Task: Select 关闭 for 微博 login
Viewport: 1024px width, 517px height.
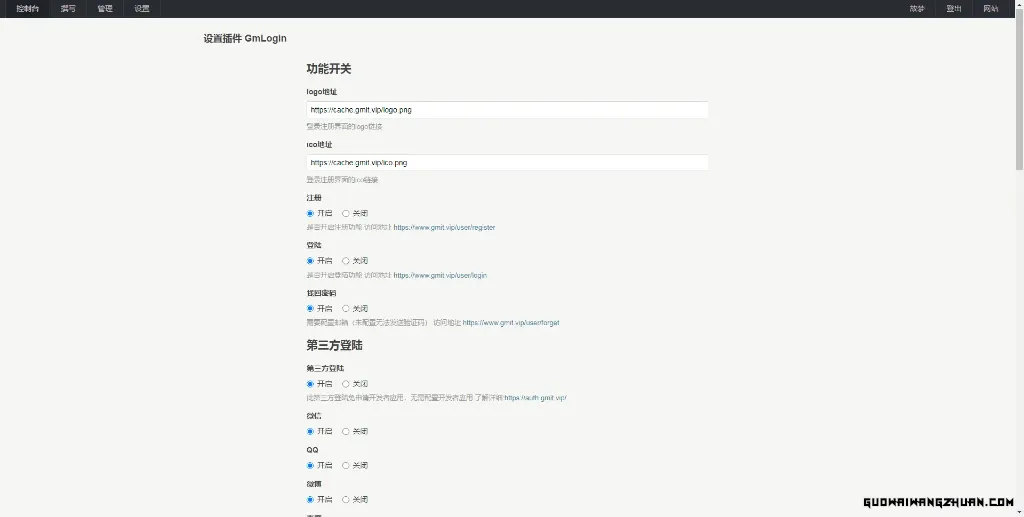Action: pyautogui.click(x=346, y=499)
